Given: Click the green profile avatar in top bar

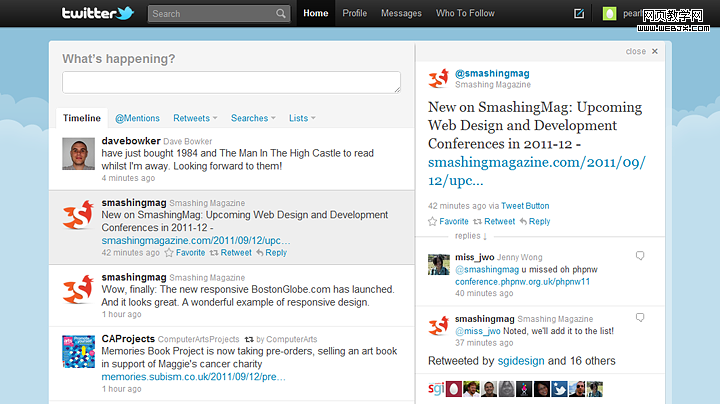Looking at the screenshot, I should [x=610, y=14].
